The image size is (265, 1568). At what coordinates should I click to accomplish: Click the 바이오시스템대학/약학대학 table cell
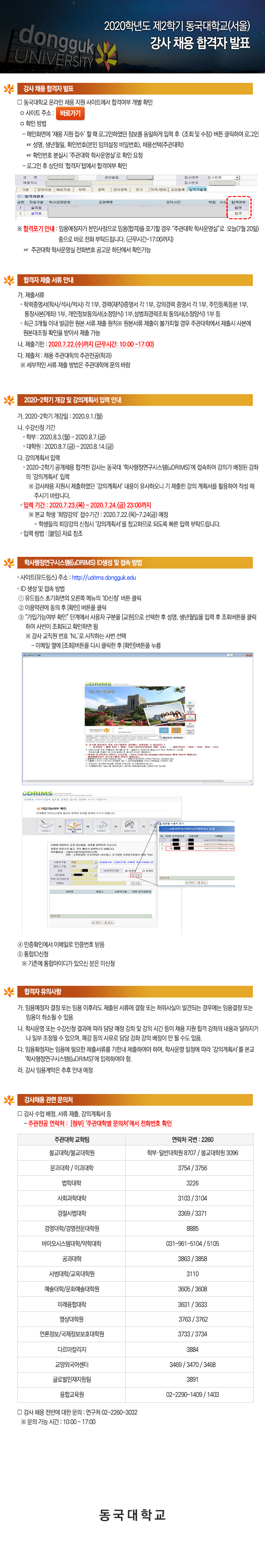72,1243
